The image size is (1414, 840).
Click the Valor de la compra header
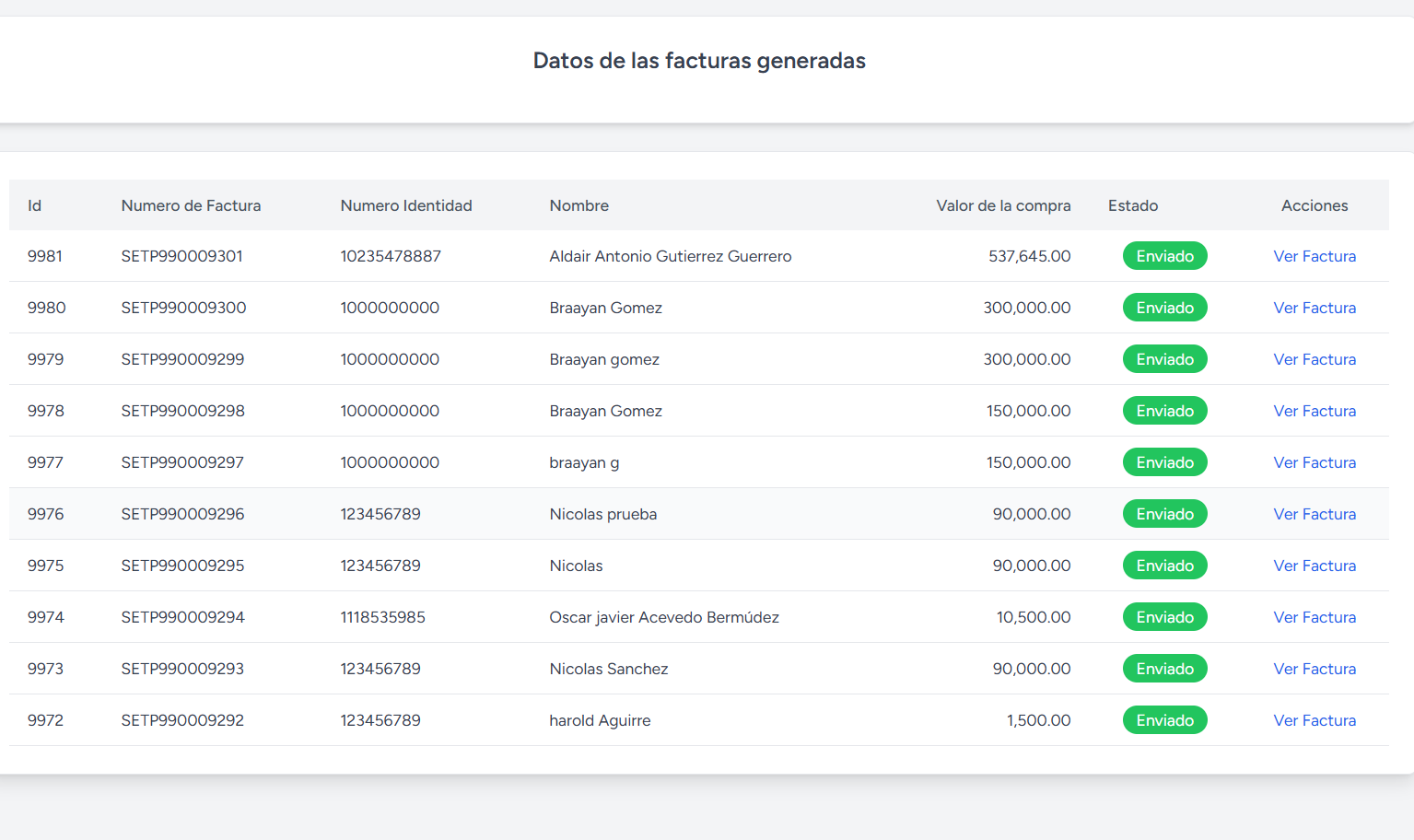coord(1003,205)
